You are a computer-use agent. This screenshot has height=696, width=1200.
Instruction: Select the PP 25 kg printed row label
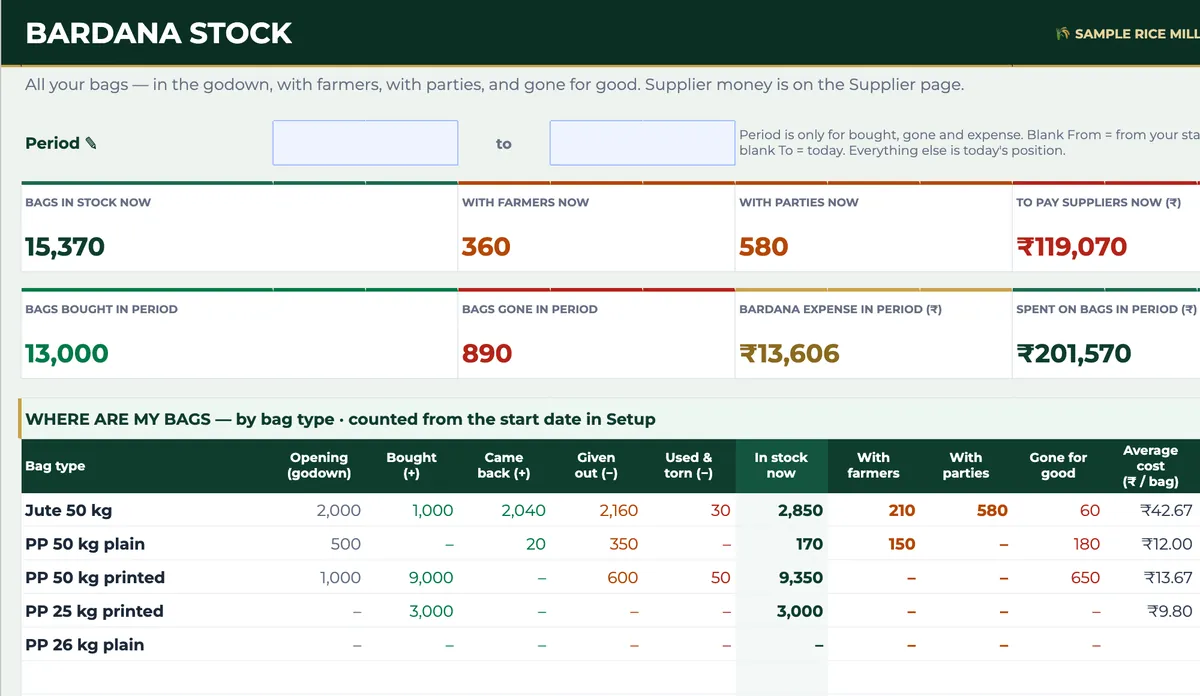(x=94, y=611)
